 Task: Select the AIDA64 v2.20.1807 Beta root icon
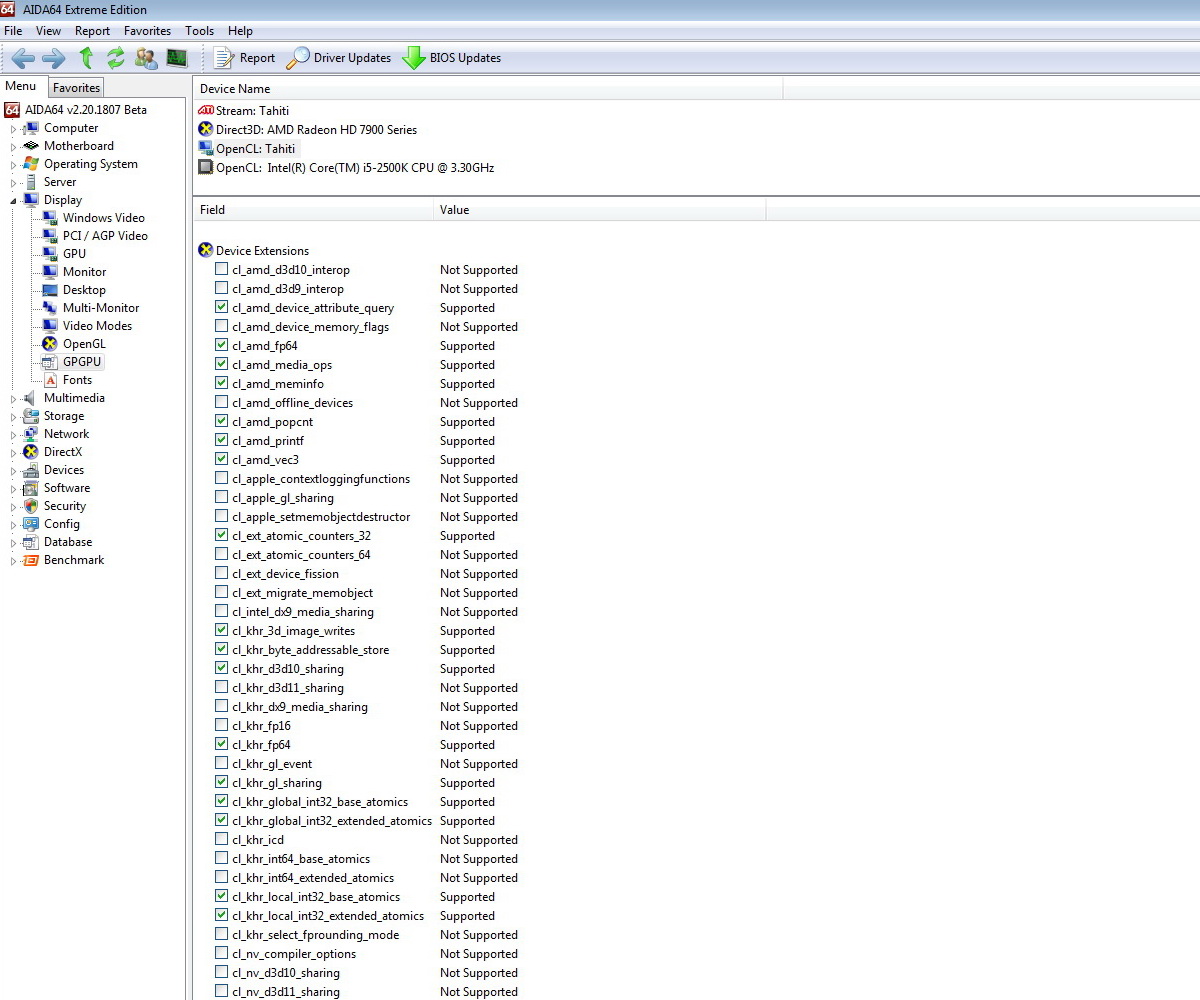pos(12,110)
